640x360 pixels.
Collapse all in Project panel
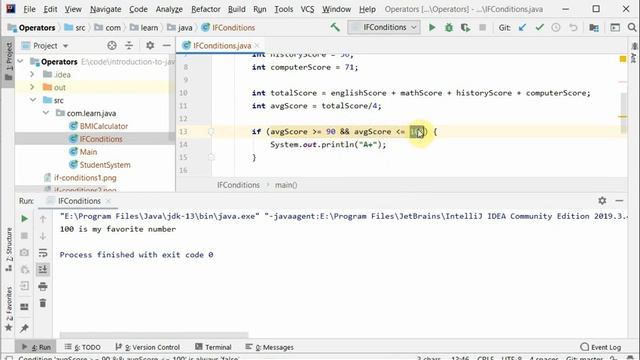[x=129, y=45]
